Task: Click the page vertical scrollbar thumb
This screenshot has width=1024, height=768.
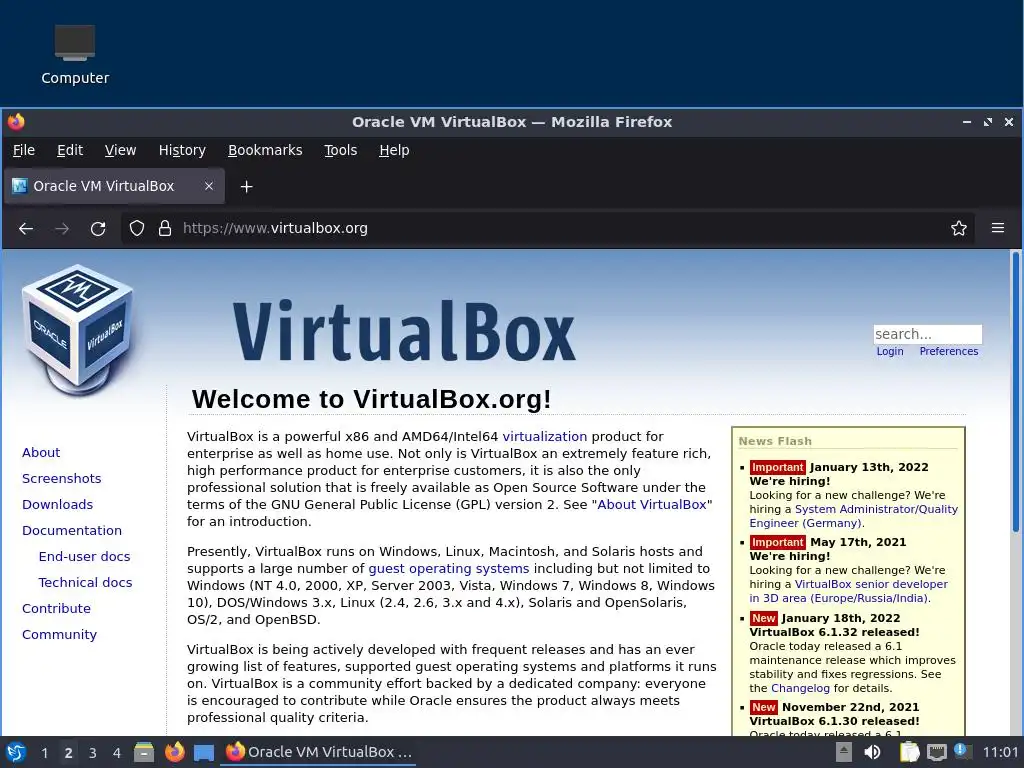Action: [x=1016, y=392]
